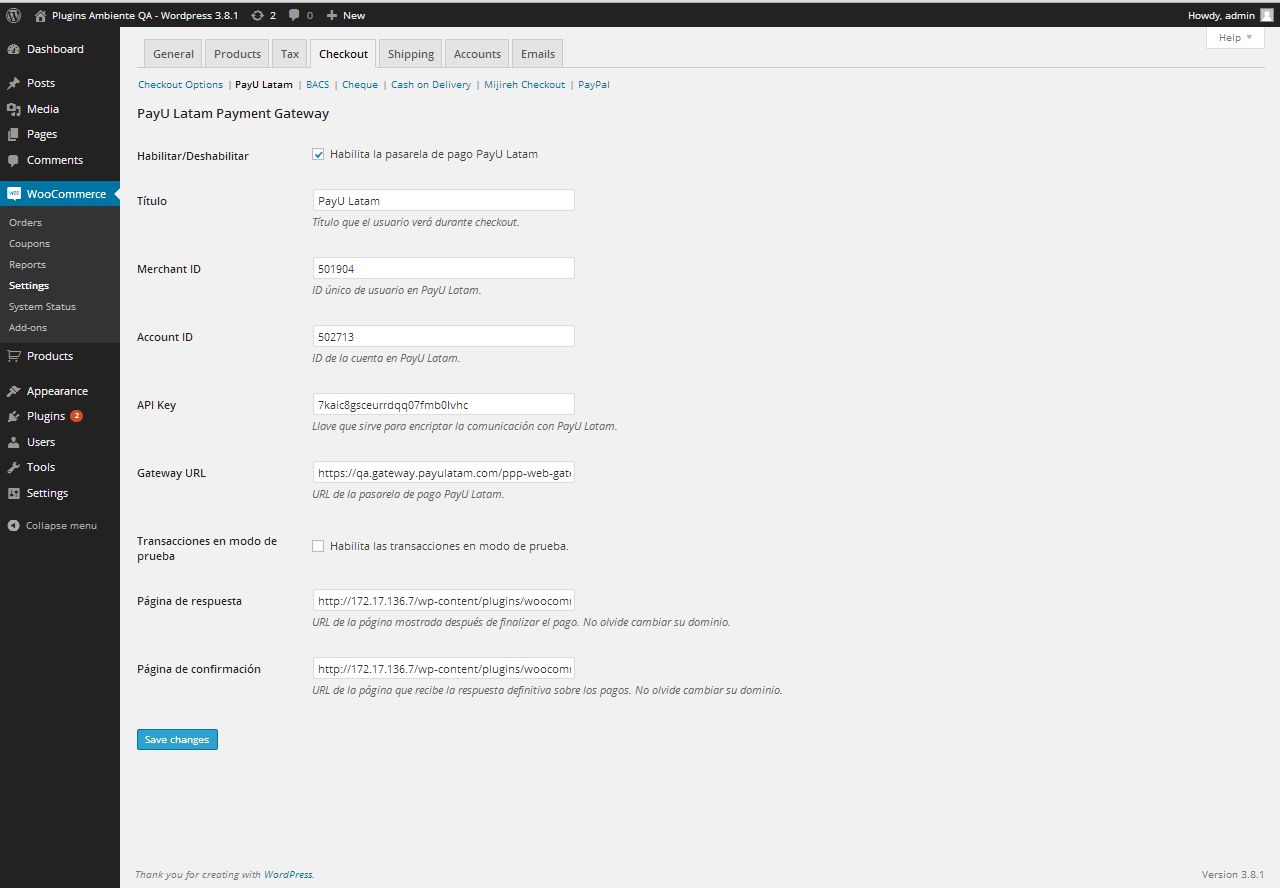
Task: Click the Tools wrench icon
Action: 14,467
